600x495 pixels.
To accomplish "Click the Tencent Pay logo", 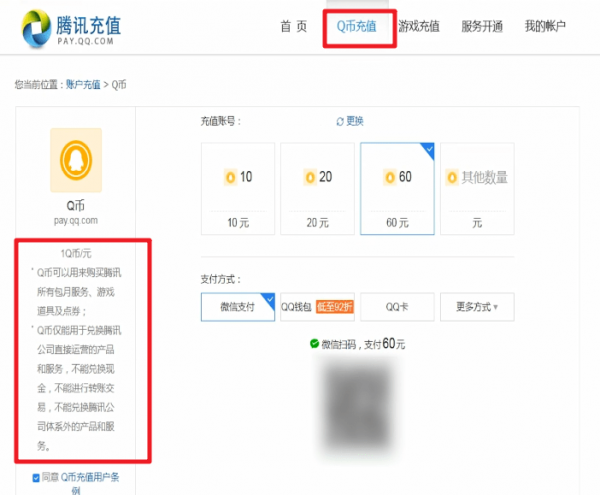I will tap(72, 28).
